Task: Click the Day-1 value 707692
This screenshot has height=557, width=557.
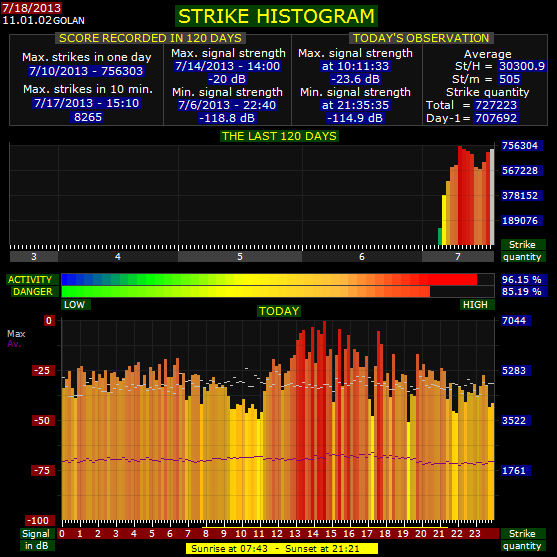Action: click(496, 118)
